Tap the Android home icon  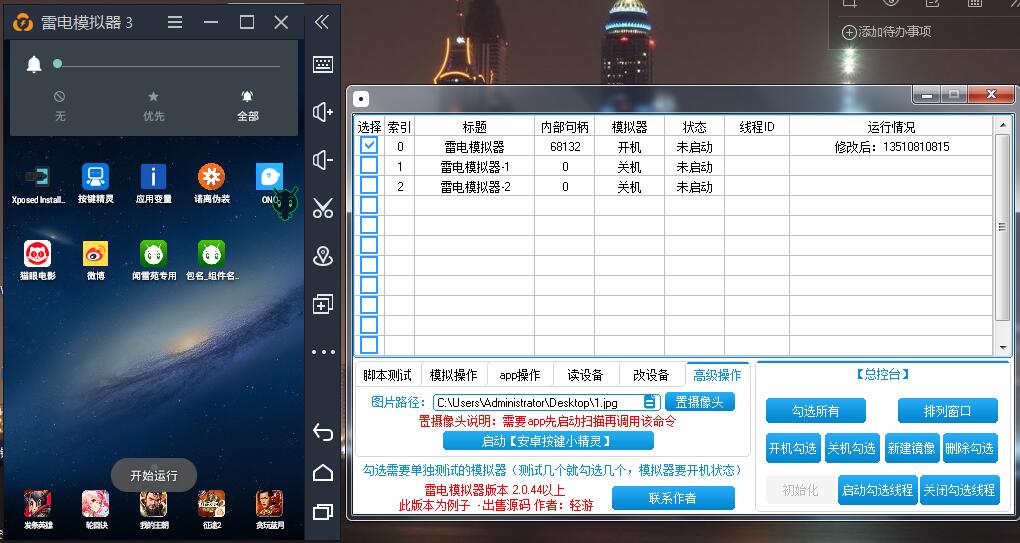coord(323,473)
